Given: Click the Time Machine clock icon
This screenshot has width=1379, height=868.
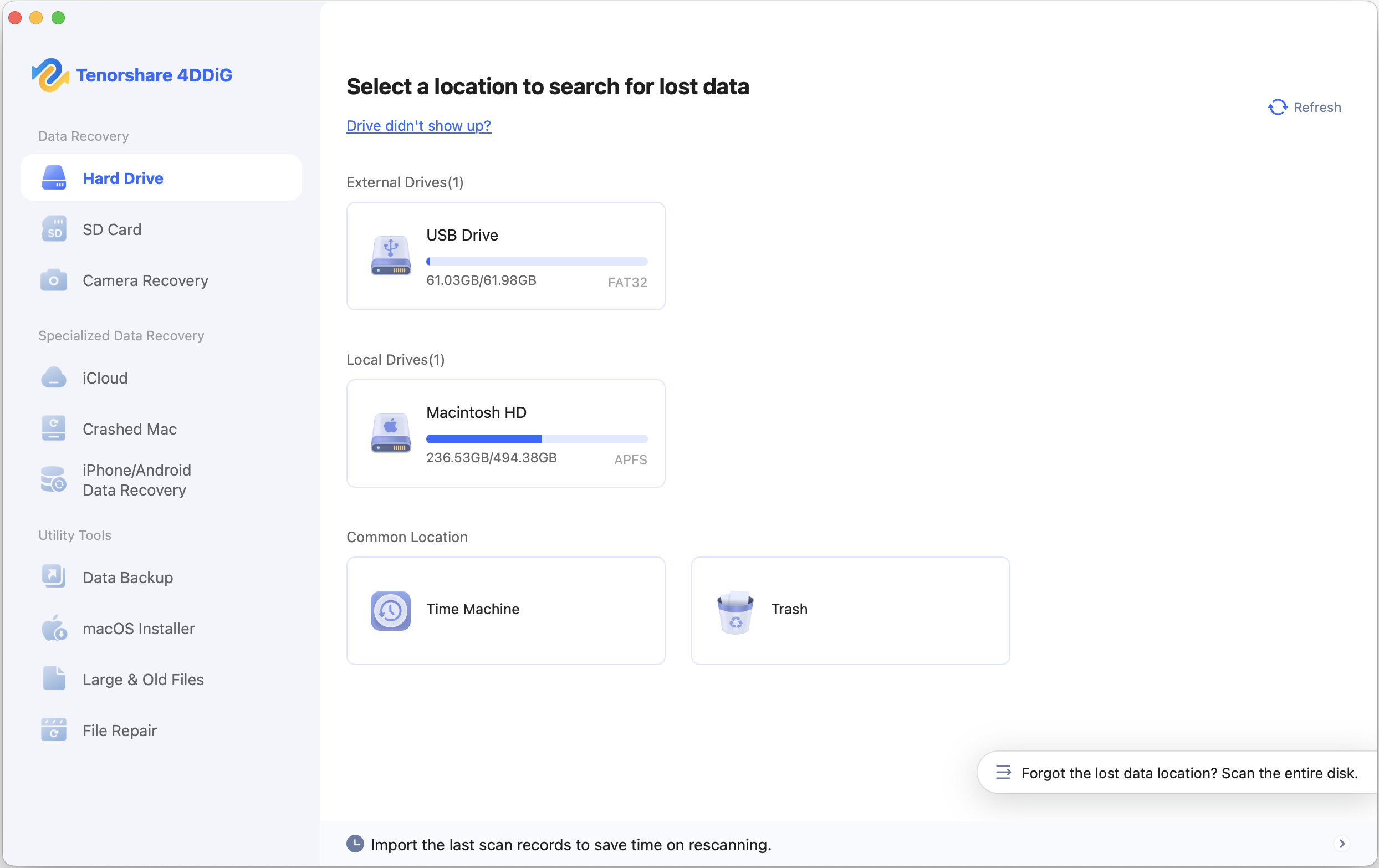Looking at the screenshot, I should point(391,610).
